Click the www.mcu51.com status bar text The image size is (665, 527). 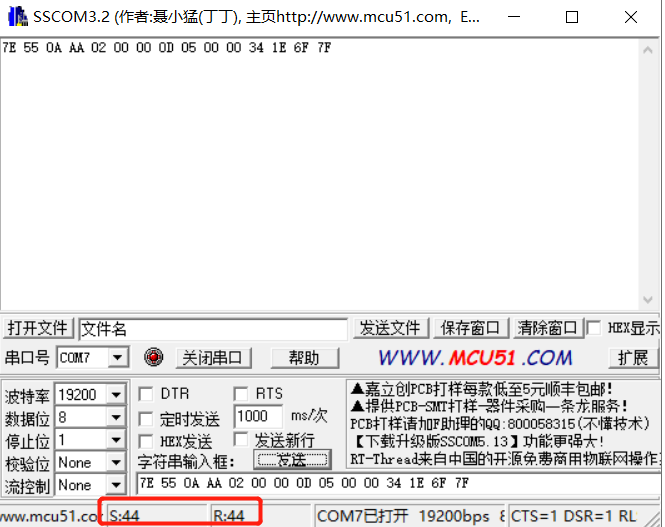(x=49, y=516)
